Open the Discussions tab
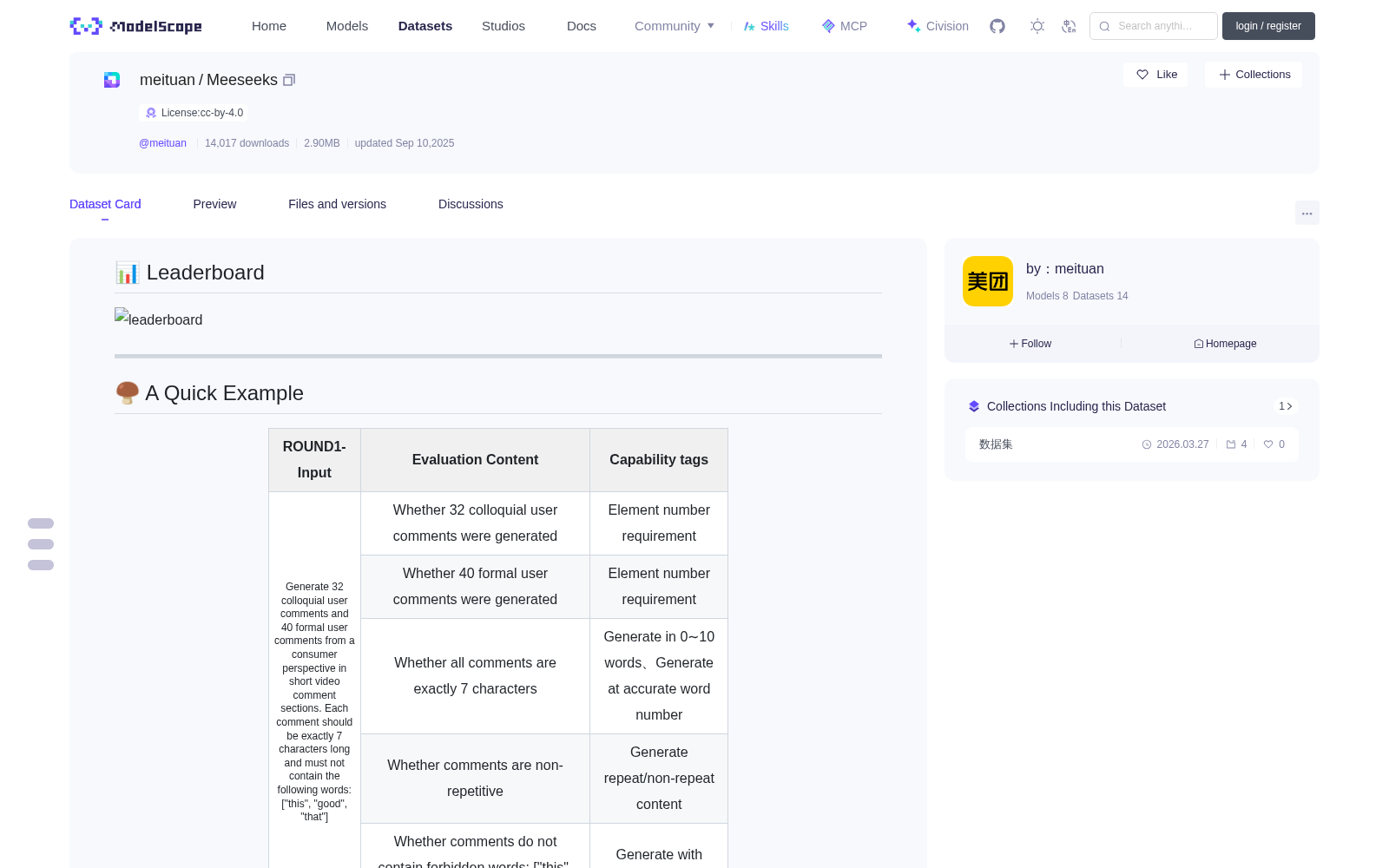This screenshot has width=1389, height=868. tap(471, 204)
